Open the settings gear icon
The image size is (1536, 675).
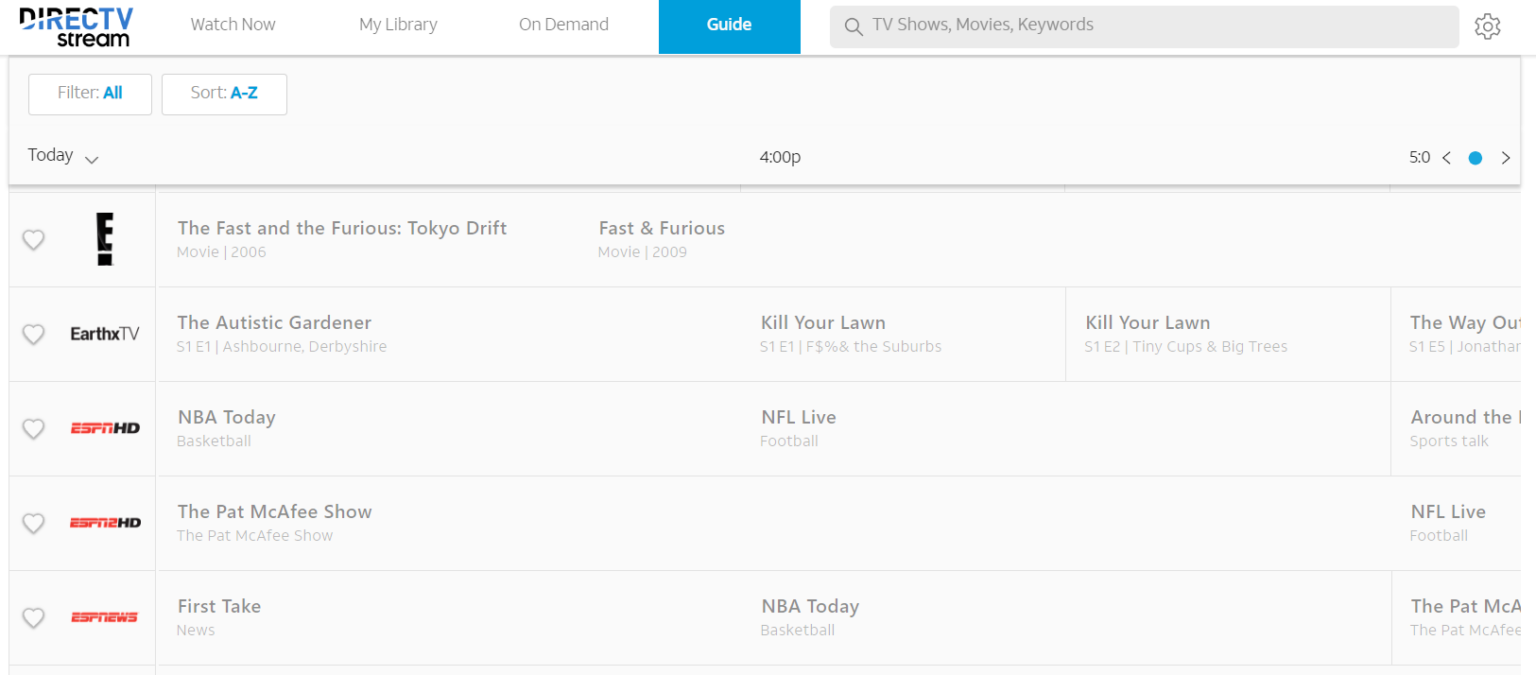coord(1488,27)
